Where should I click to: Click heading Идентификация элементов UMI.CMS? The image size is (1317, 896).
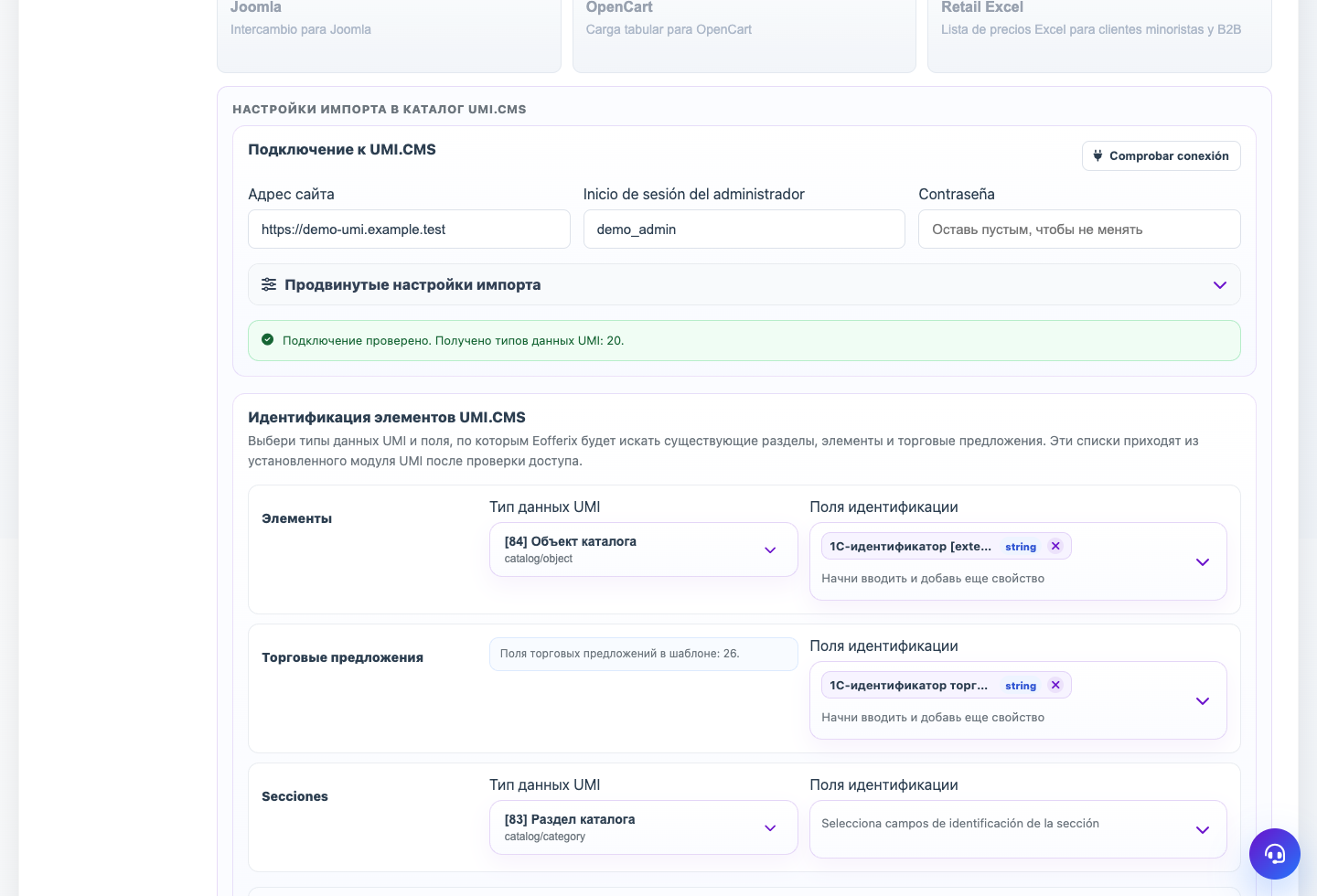[x=387, y=417]
